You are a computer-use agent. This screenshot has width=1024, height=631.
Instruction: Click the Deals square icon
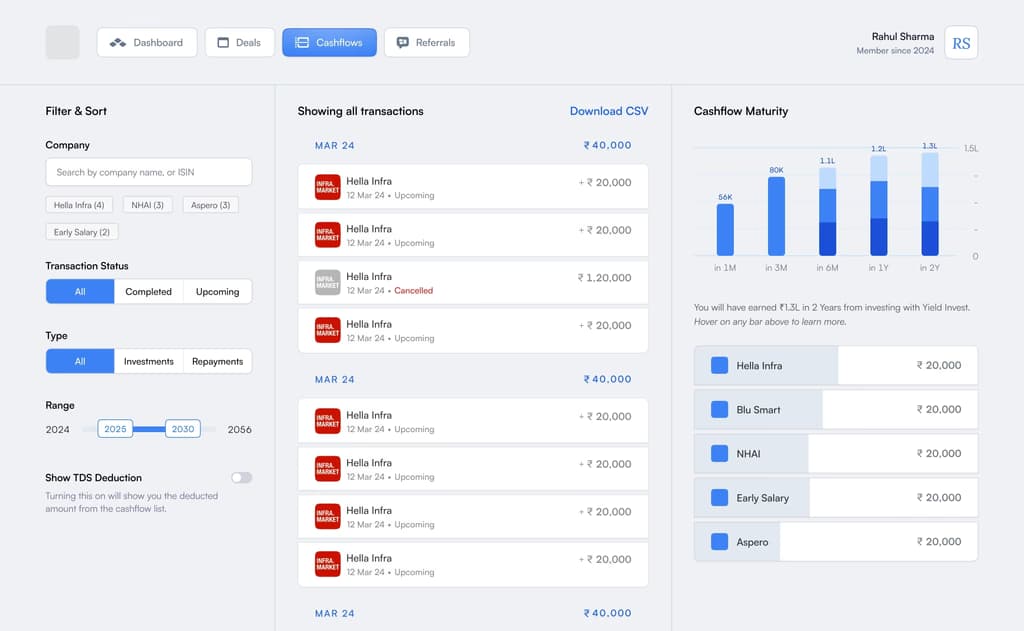pyautogui.click(x=223, y=42)
